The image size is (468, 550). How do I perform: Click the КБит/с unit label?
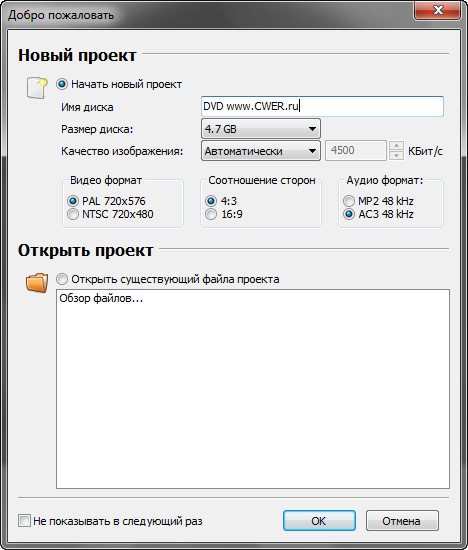(425, 151)
